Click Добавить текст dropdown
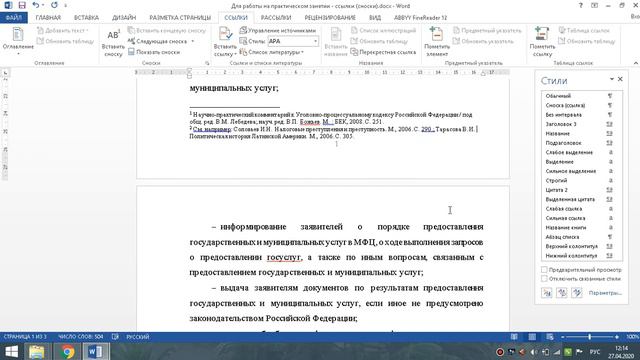 (62, 31)
